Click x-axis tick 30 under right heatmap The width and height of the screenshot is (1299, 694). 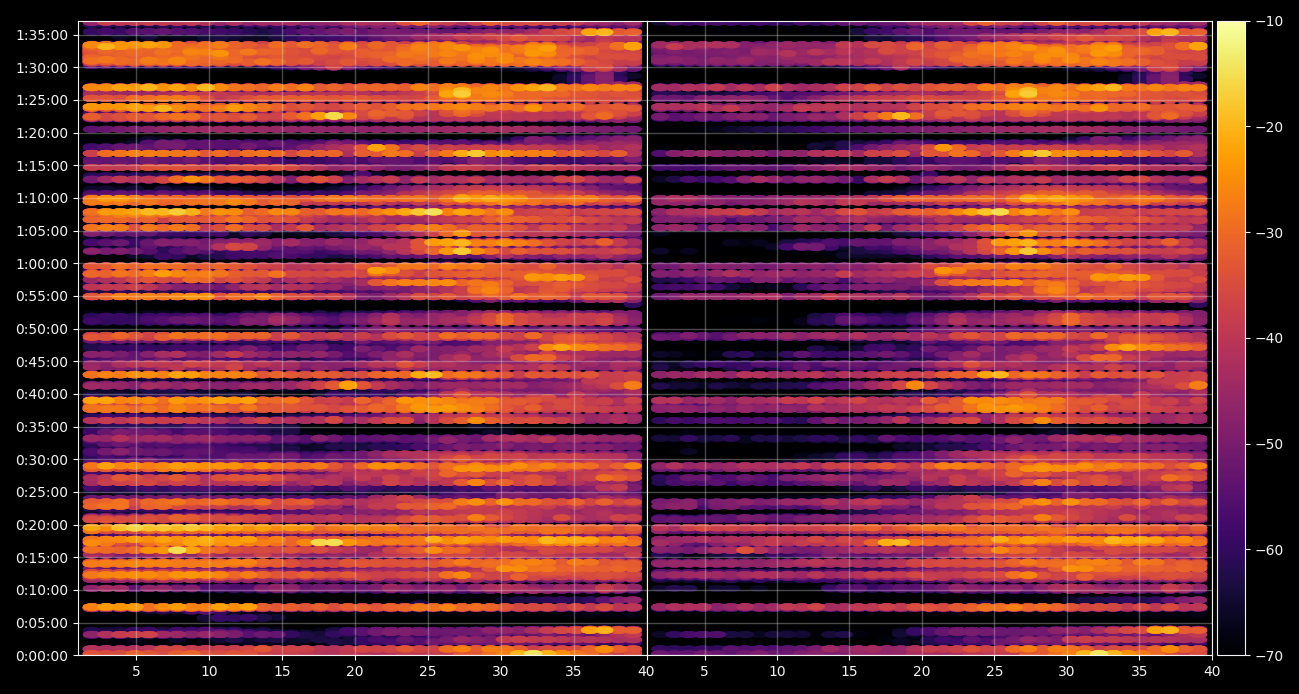coord(1066,672)
